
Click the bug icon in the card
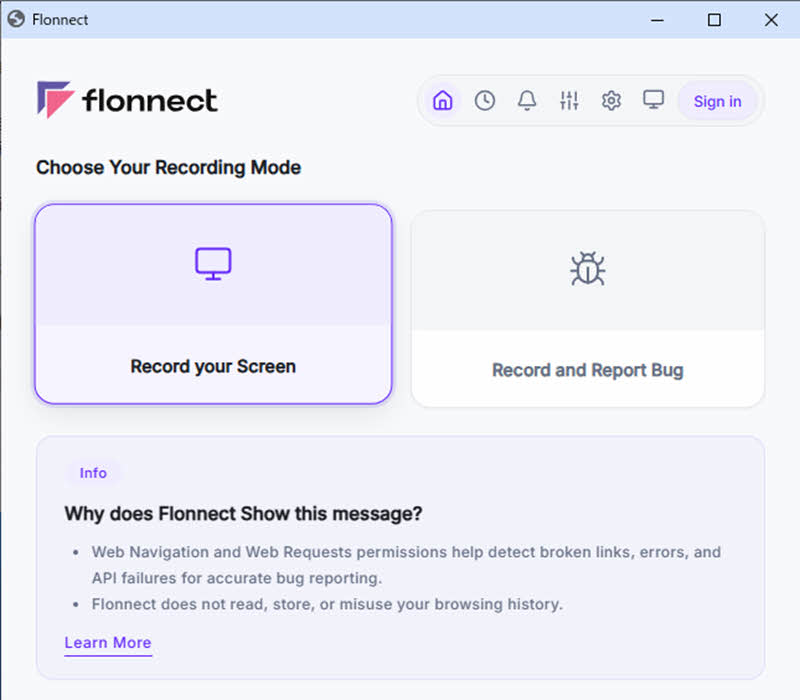tap(588, 268)
